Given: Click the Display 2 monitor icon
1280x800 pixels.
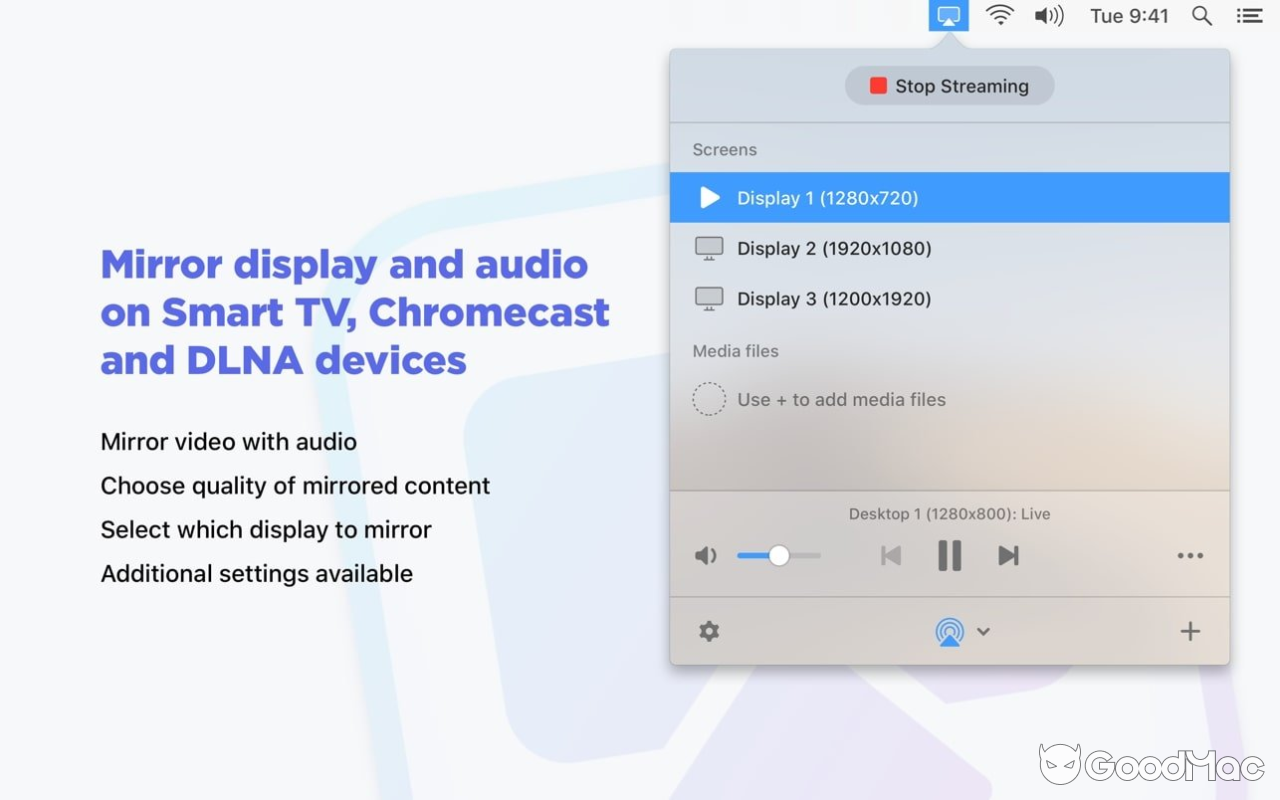Looking at the screenshot, I should [x=709, y=247].
